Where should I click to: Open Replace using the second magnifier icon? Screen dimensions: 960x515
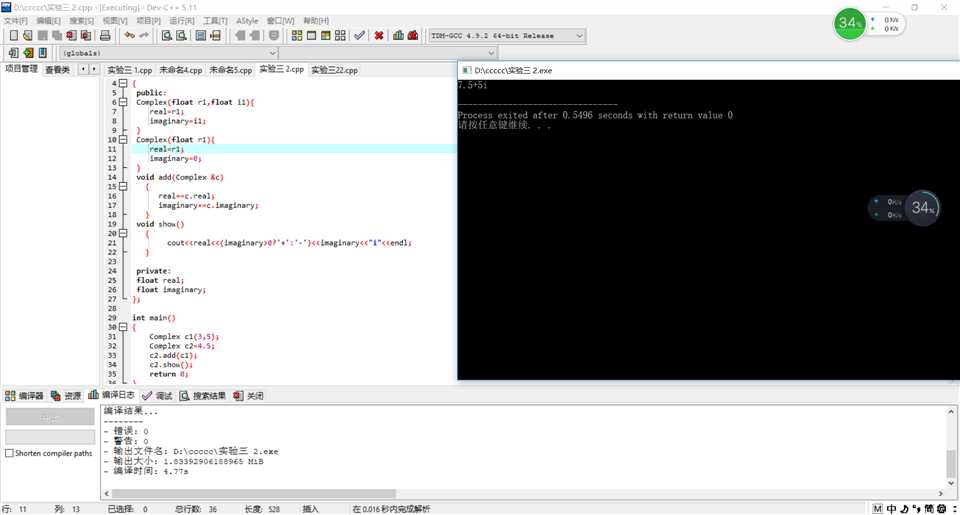181,36
